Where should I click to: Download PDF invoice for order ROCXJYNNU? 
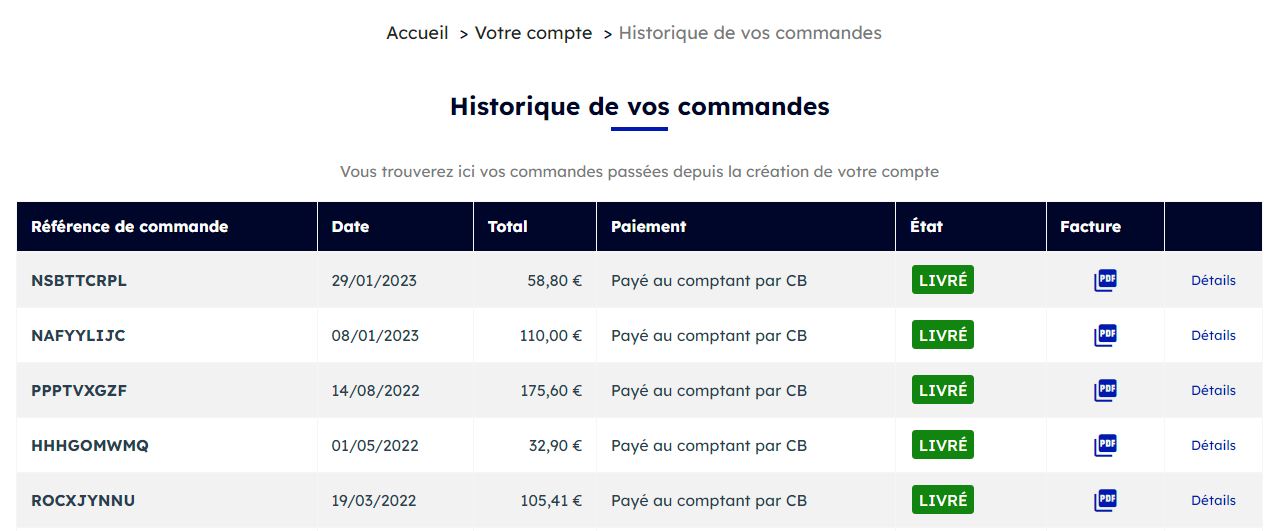1105,500
